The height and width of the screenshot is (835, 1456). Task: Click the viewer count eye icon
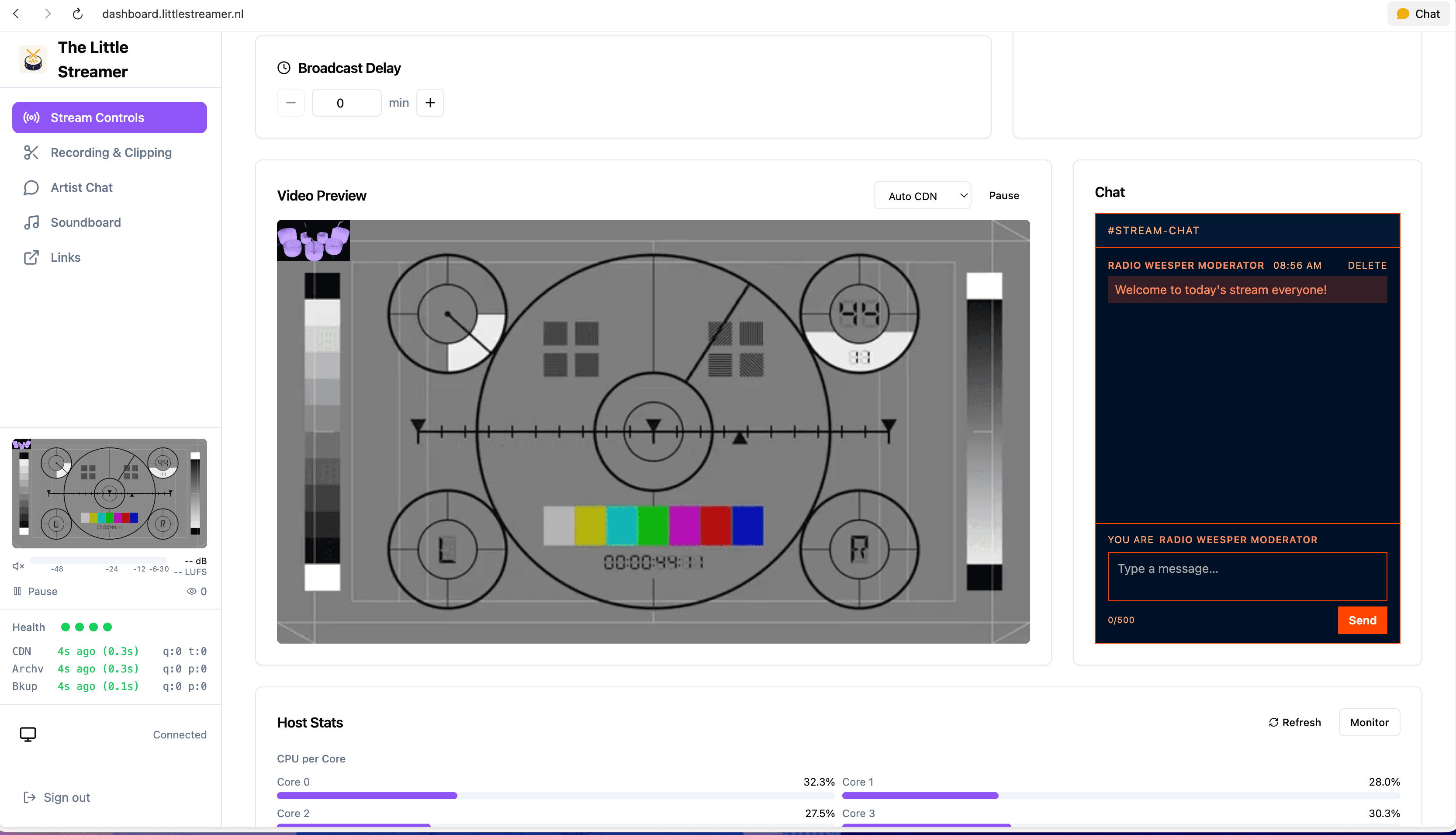pyautogui.click(x=191, y=591)
